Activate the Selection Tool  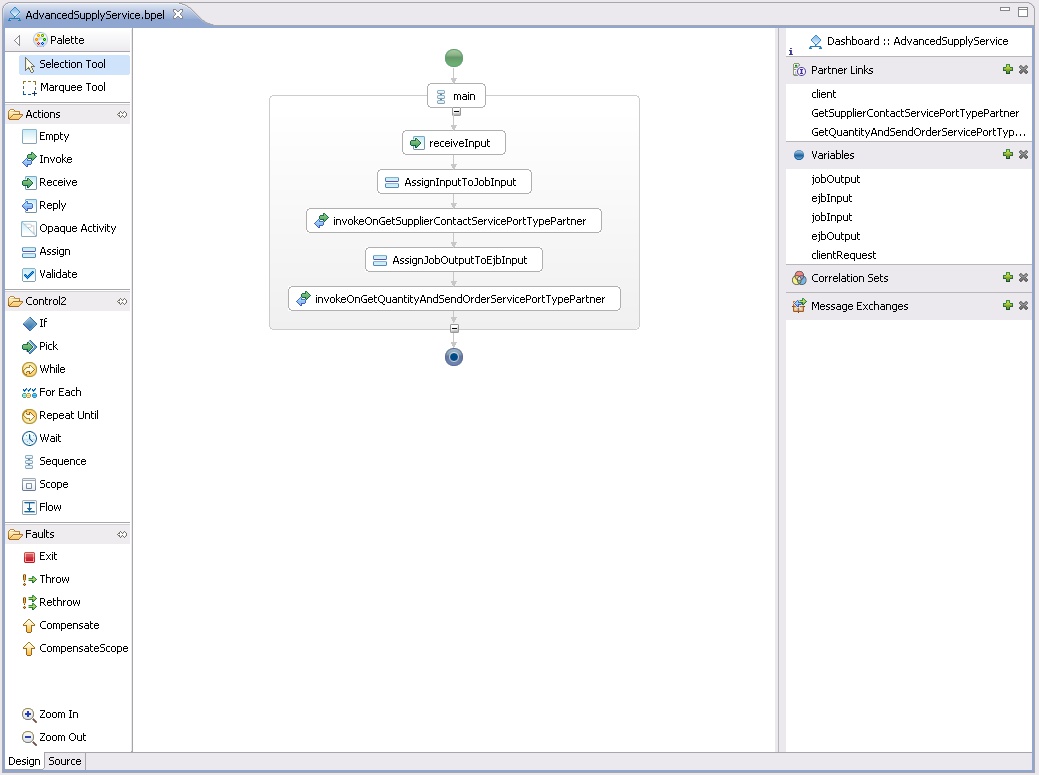[x=72, y=64]
